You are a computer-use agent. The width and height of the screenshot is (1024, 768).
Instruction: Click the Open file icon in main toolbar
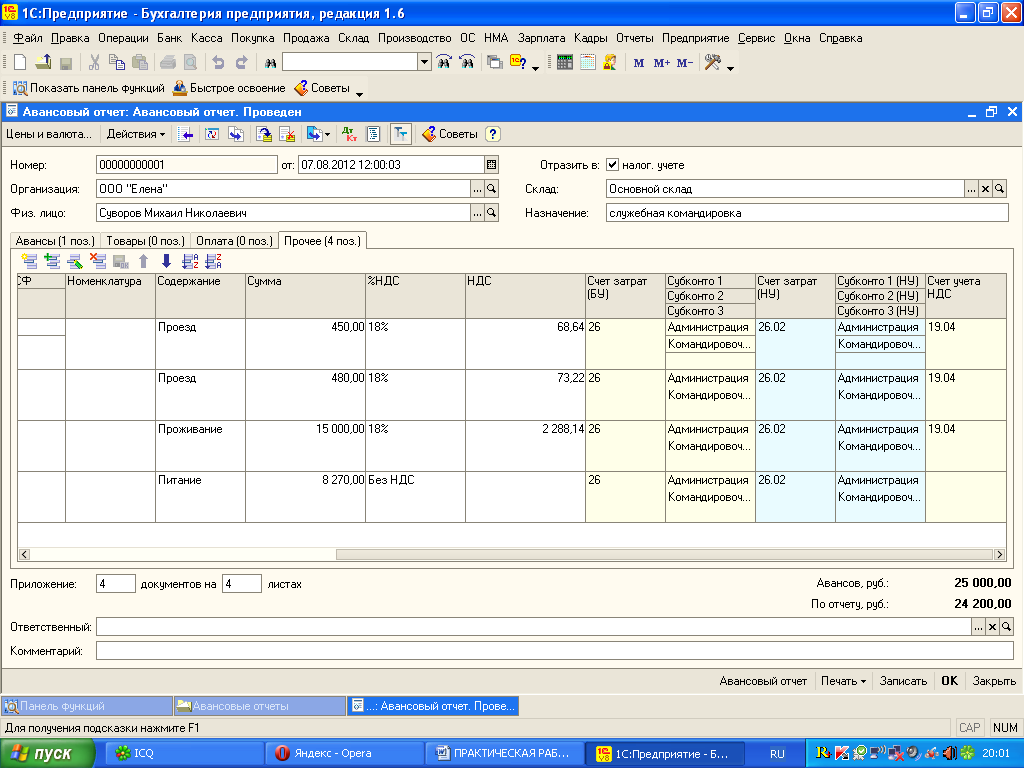coord(43,63)
